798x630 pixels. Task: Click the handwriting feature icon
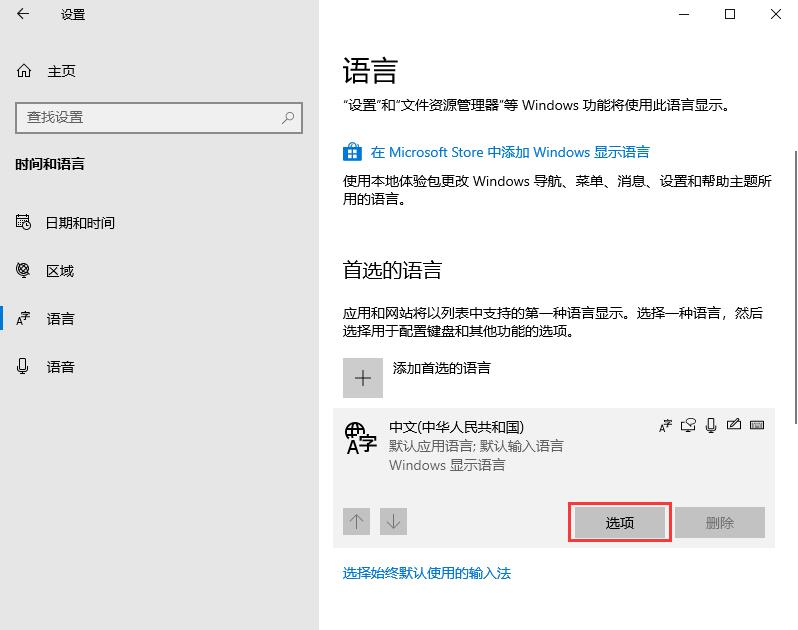click(x=734, y=426)
